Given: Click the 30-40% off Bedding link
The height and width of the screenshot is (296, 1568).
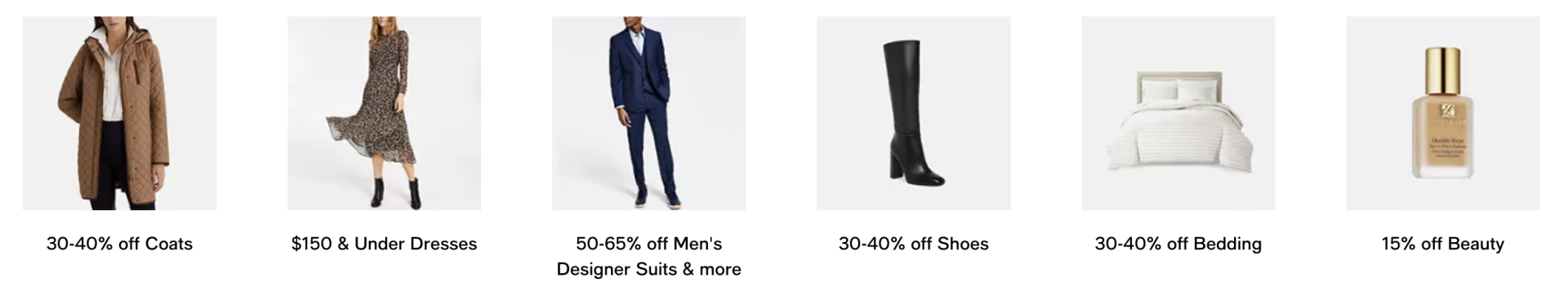Looking at the screenshot, I should click(x=1178, y=244).
